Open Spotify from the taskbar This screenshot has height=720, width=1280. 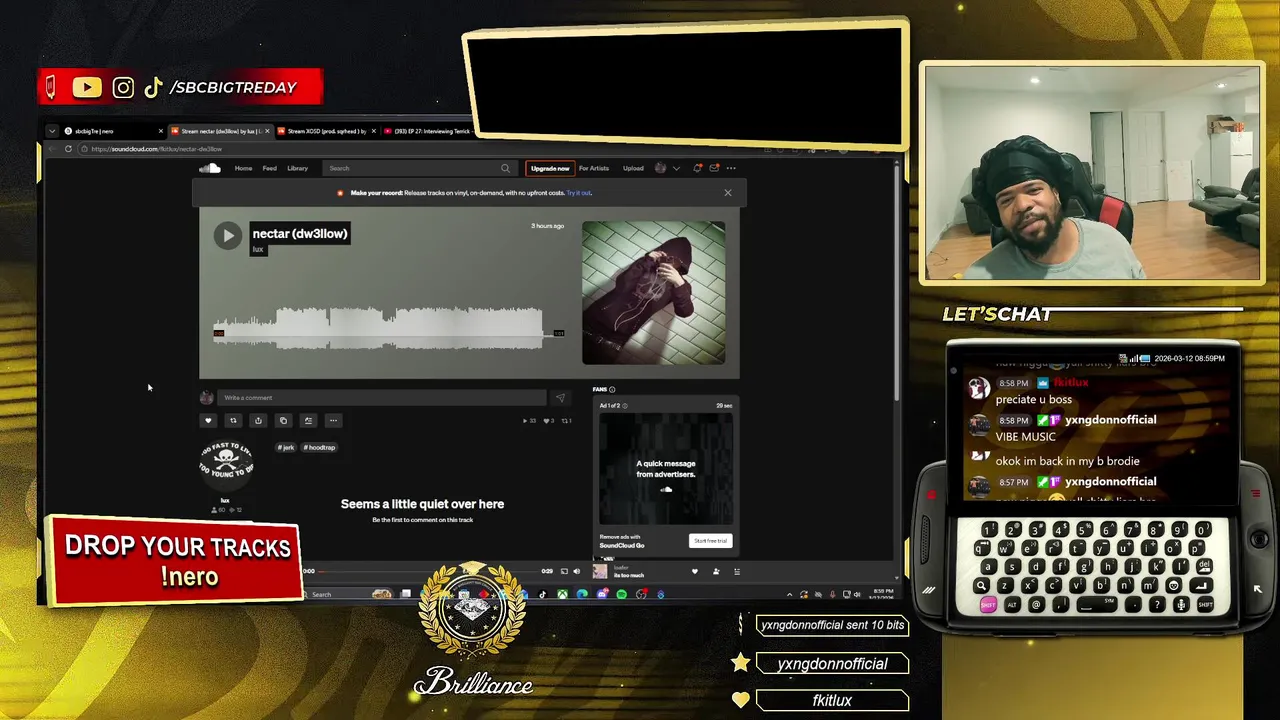coord(621,594)
